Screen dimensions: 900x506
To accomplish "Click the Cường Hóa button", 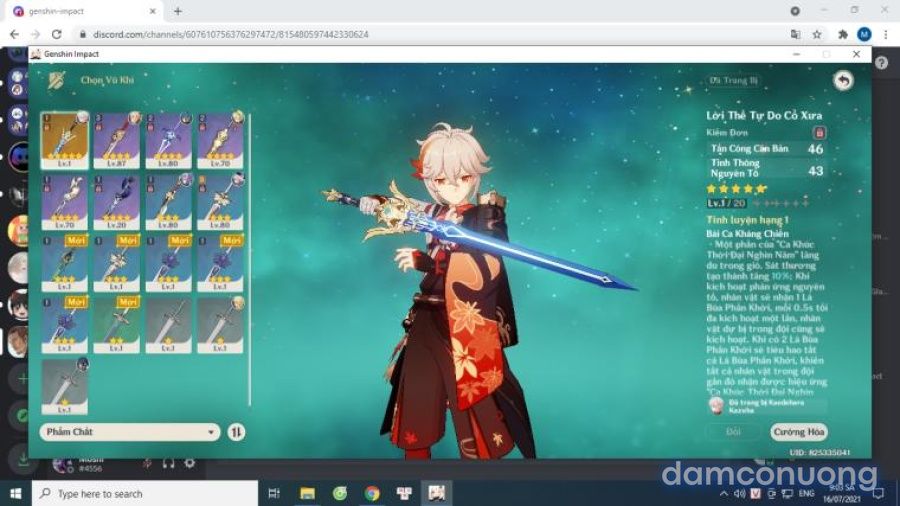I will (x=798, y=432).
